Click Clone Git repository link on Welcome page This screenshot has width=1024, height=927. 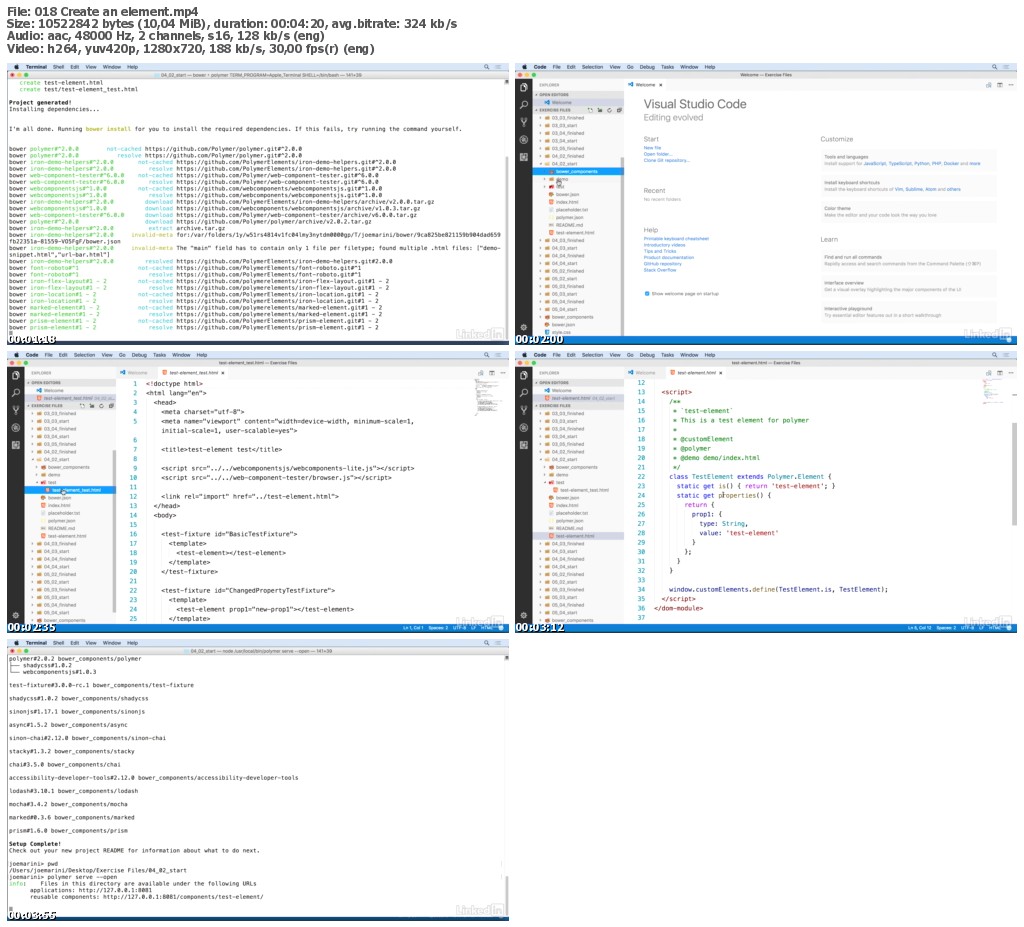(667, 161)
